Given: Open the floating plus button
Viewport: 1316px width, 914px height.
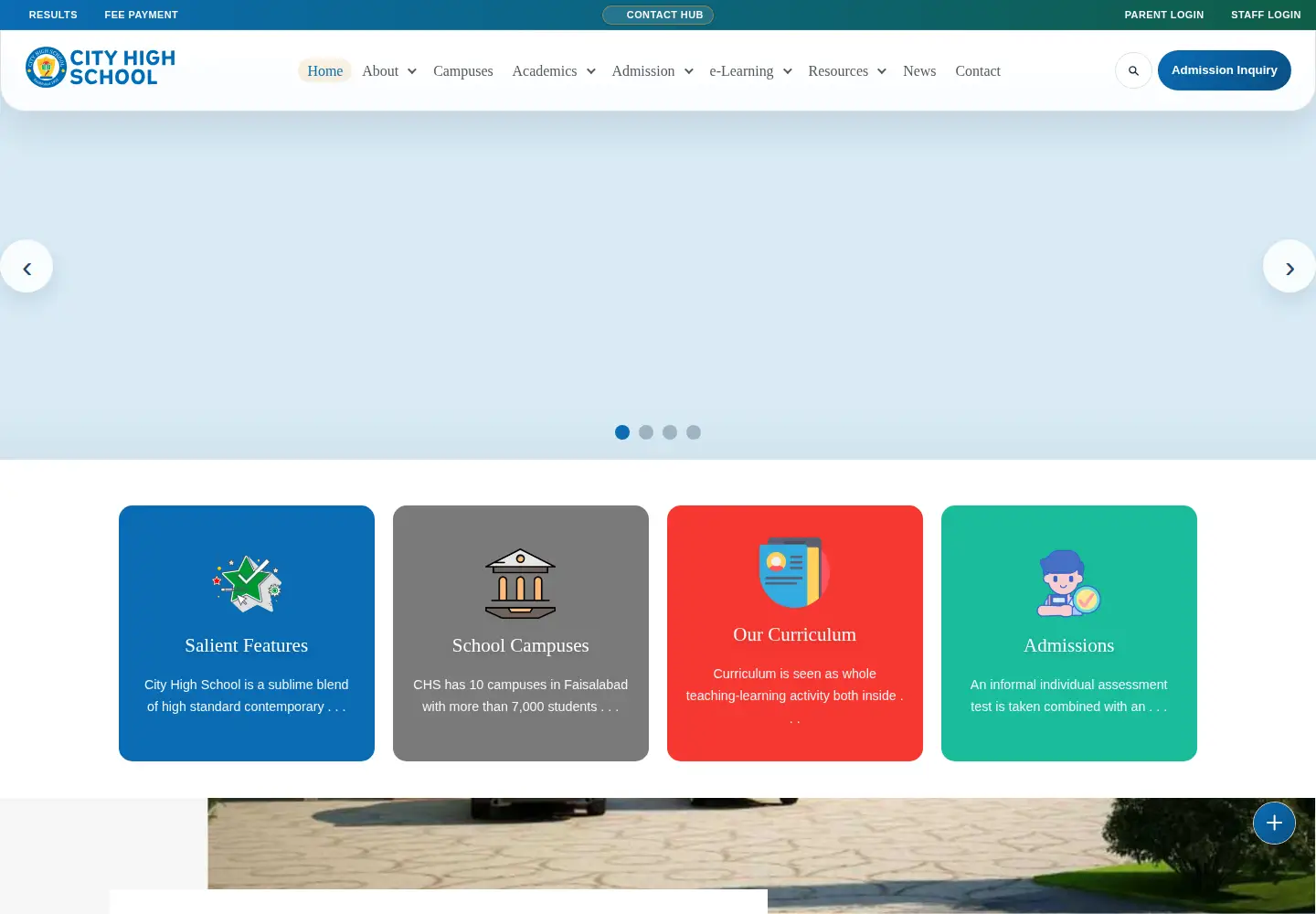Looking at the screenshot, I should (x=1274, y=823).
